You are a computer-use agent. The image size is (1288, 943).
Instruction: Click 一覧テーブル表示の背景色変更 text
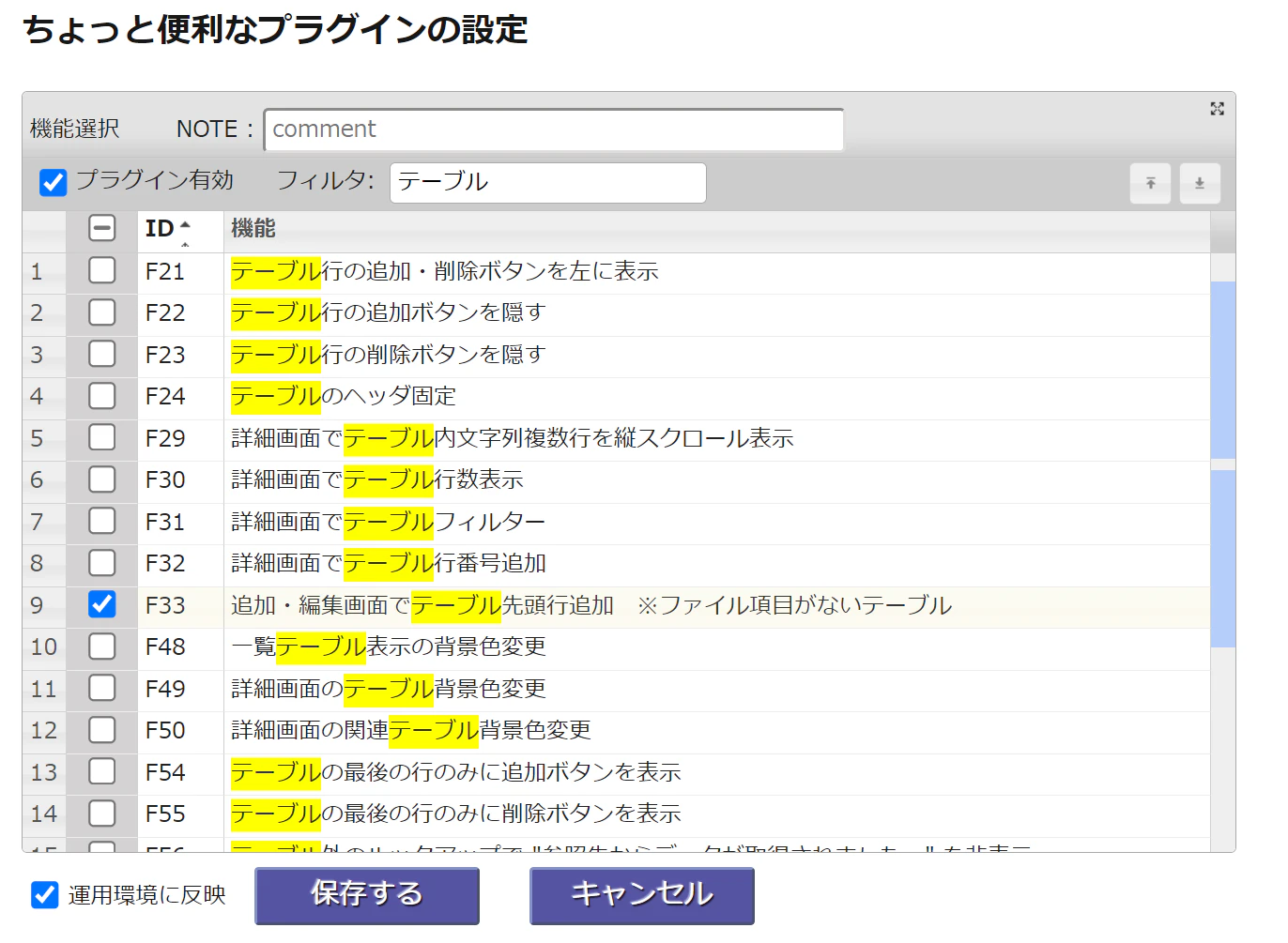[x=389, y=646]
